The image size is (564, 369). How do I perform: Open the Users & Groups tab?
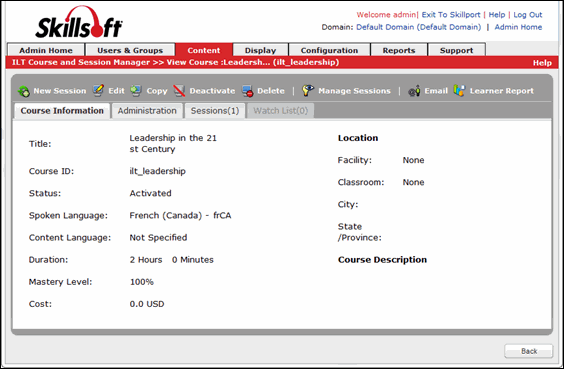pos(130,50)
